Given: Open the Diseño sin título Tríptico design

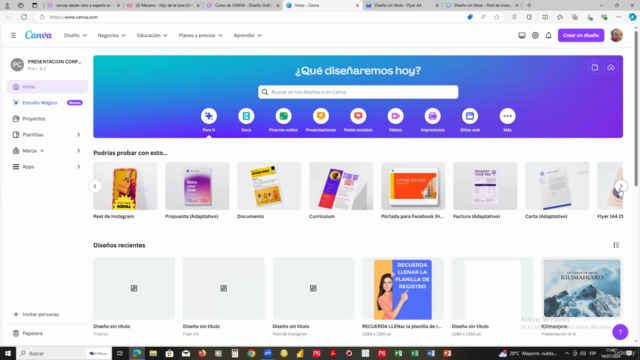Looking at the screenshot, I should [134, 288].
